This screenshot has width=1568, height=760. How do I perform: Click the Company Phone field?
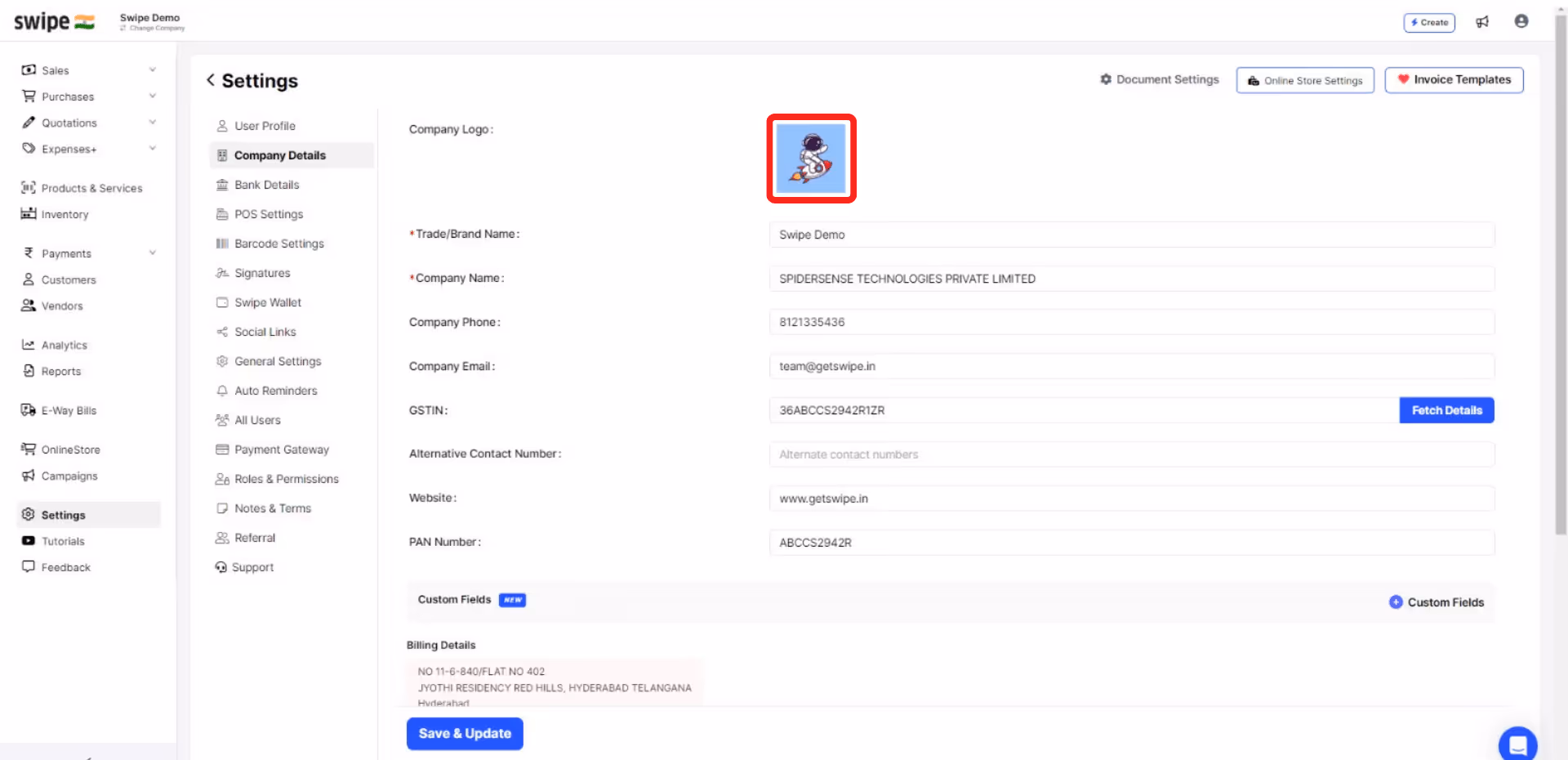click(x=1132, y=322)
